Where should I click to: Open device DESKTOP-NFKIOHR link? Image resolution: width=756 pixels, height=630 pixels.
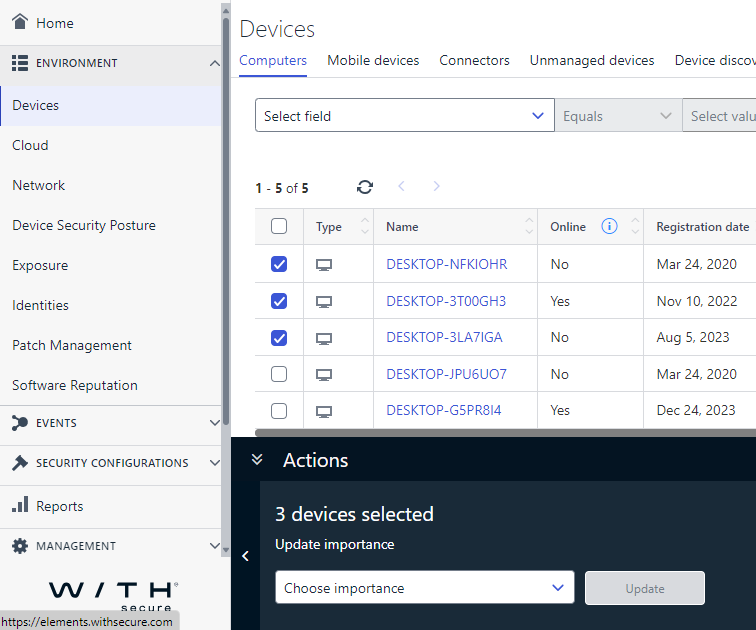446,264
